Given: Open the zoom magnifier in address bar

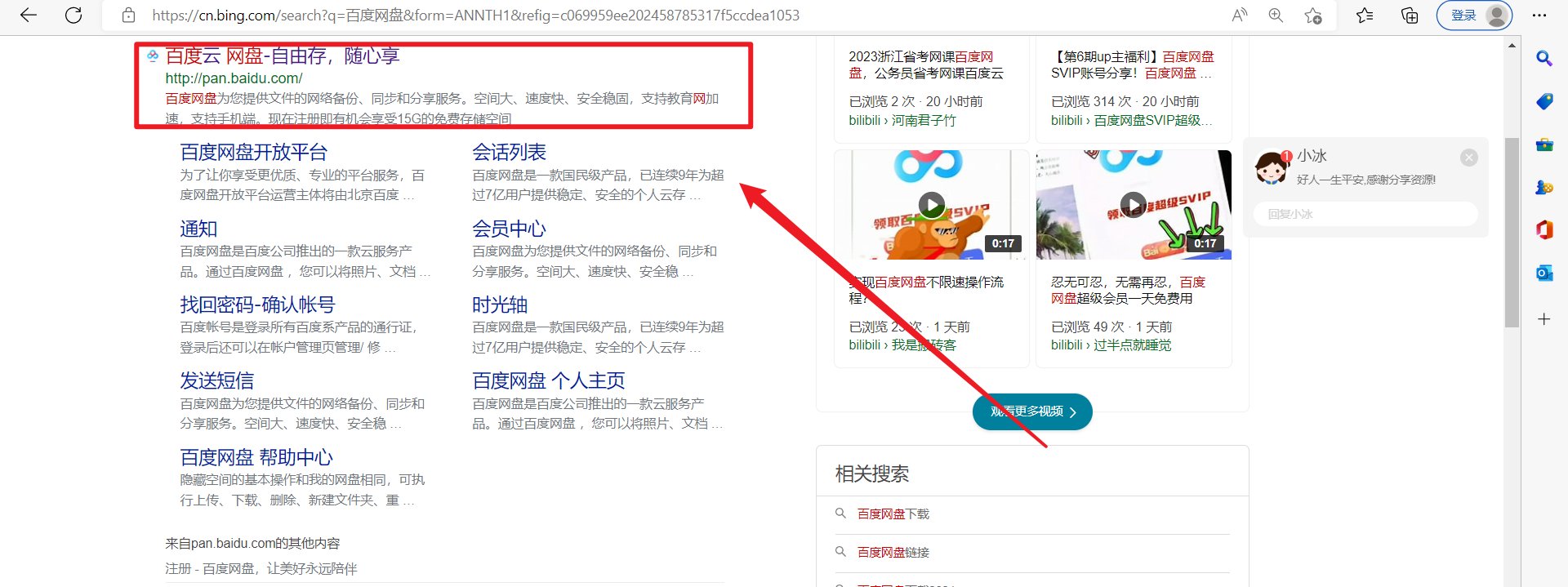Looking at the screenshot, I should [x=1276, y=16].
